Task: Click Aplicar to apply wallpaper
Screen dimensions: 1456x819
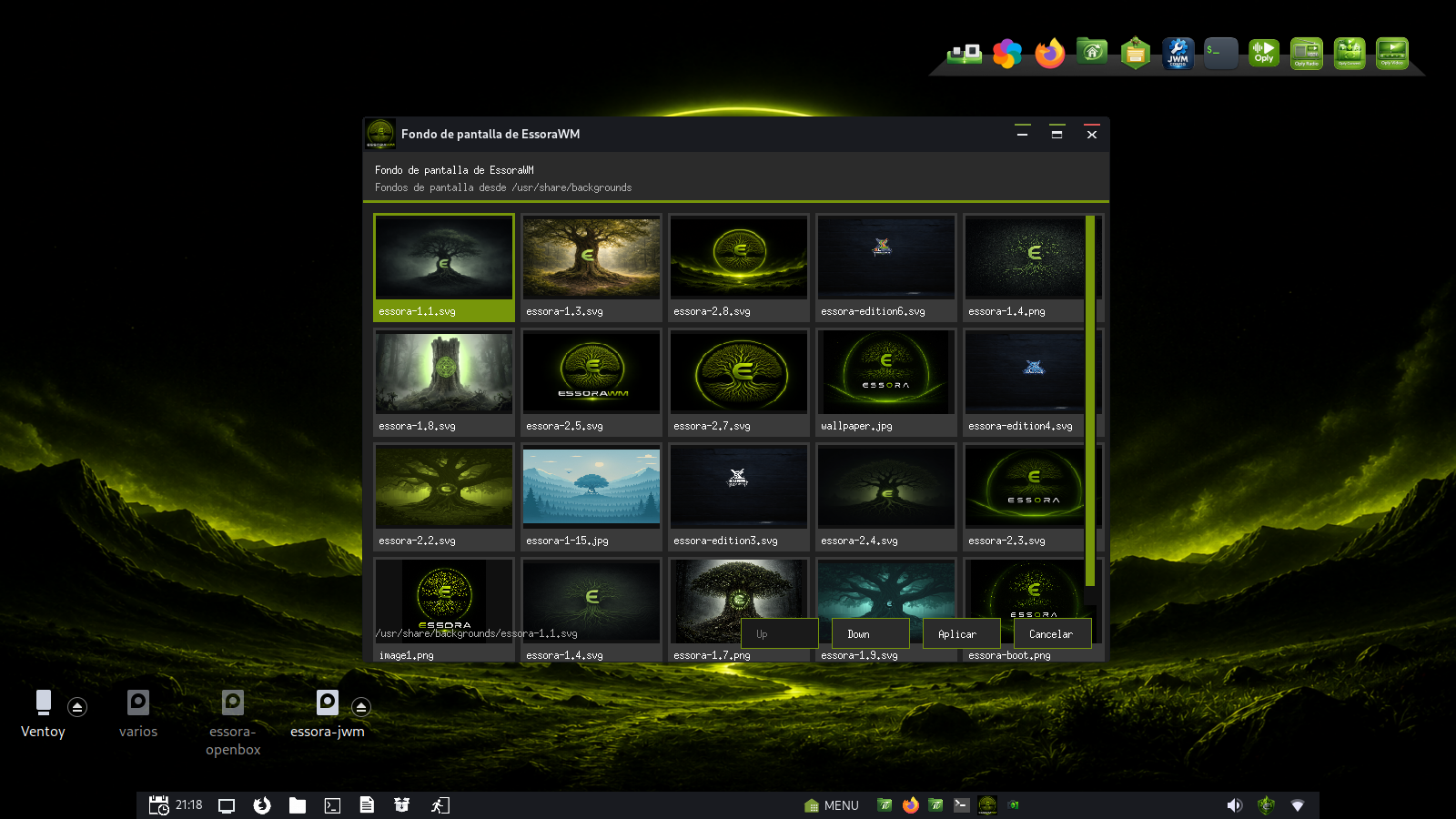Action: tap(962, 633)
